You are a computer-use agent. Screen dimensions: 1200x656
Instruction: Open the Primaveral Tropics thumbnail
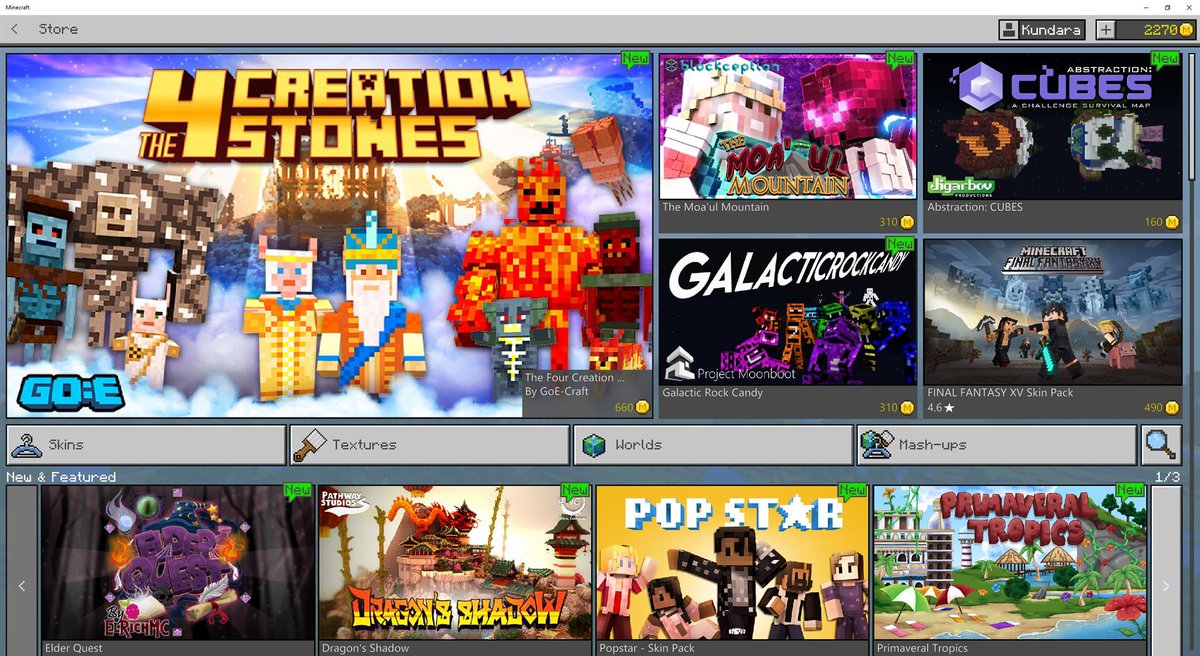coord(1010,563)
